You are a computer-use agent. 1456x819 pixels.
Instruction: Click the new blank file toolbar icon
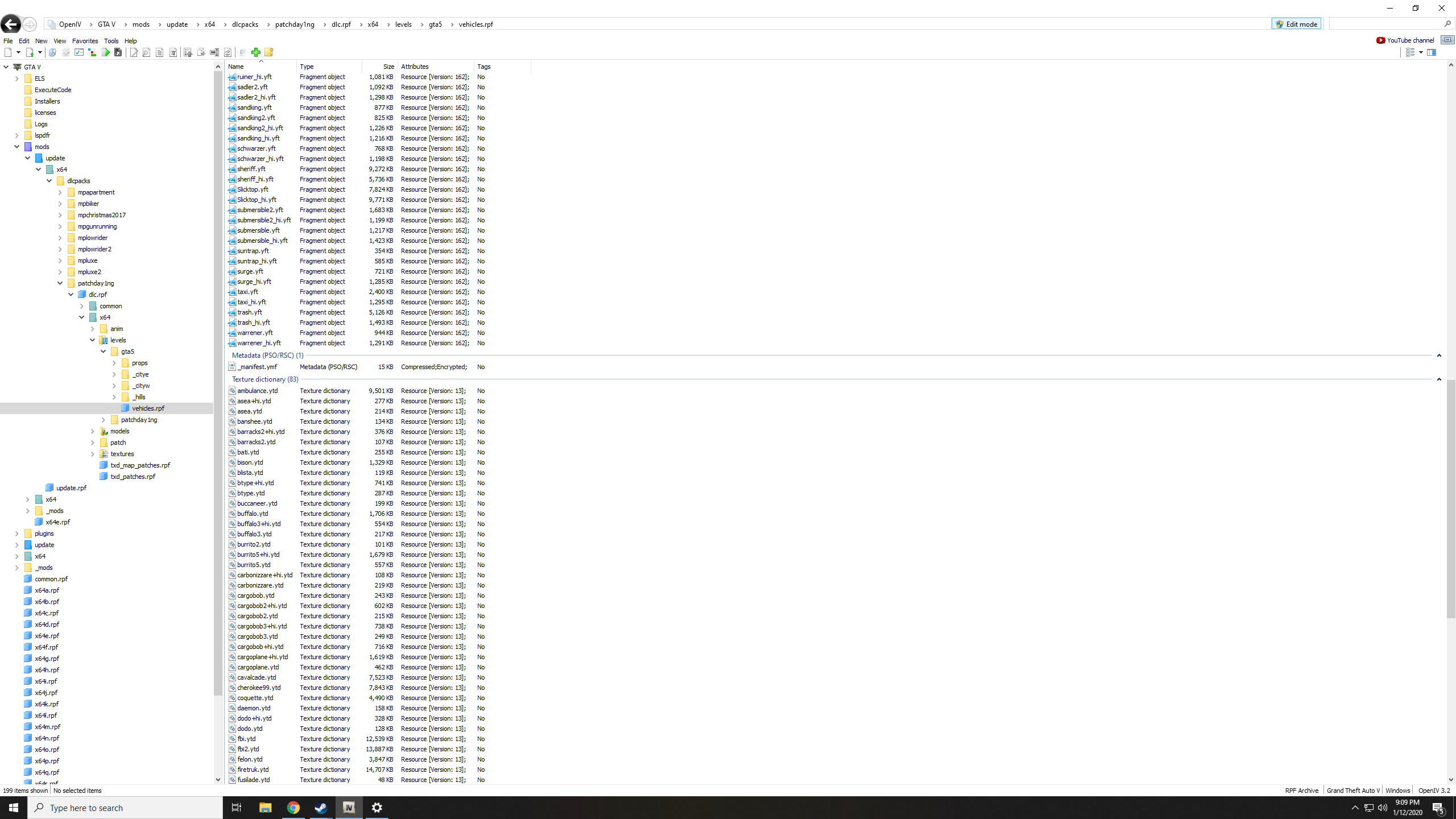(8, 52)
